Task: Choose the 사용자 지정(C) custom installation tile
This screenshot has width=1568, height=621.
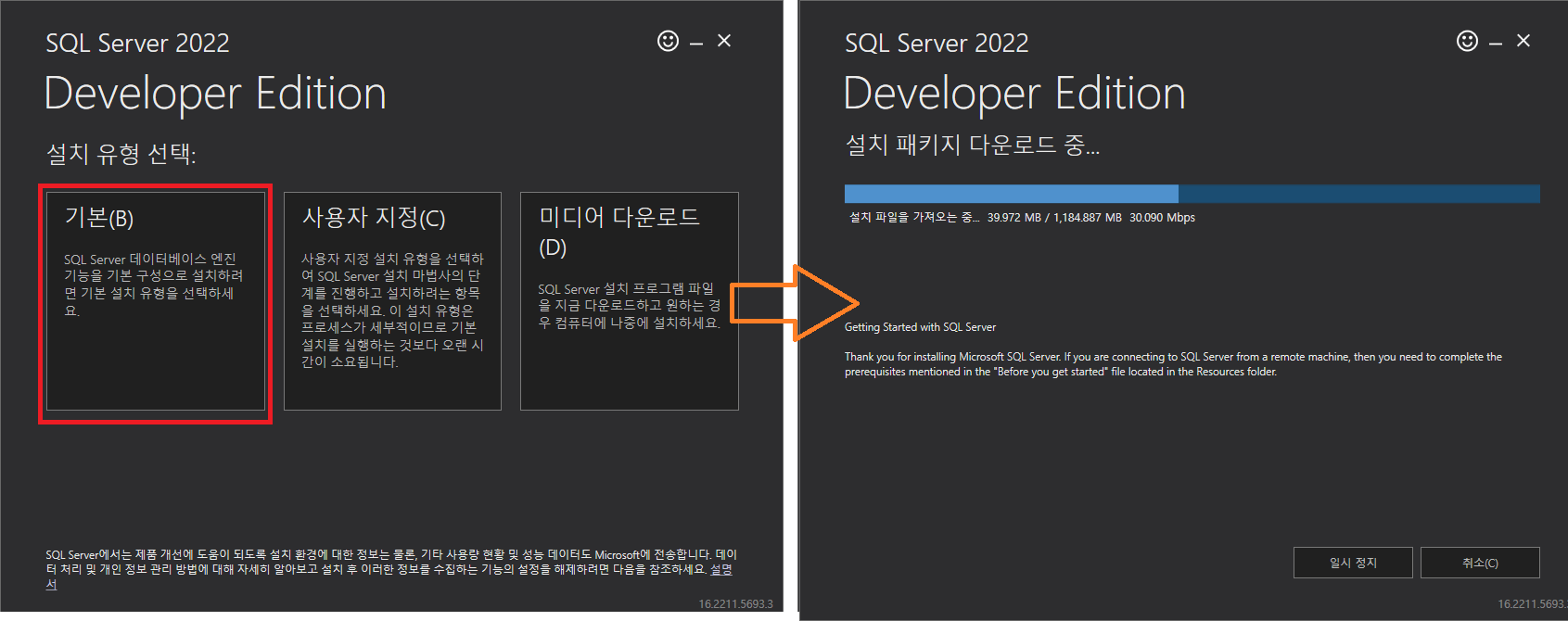Action: (392, 301)
